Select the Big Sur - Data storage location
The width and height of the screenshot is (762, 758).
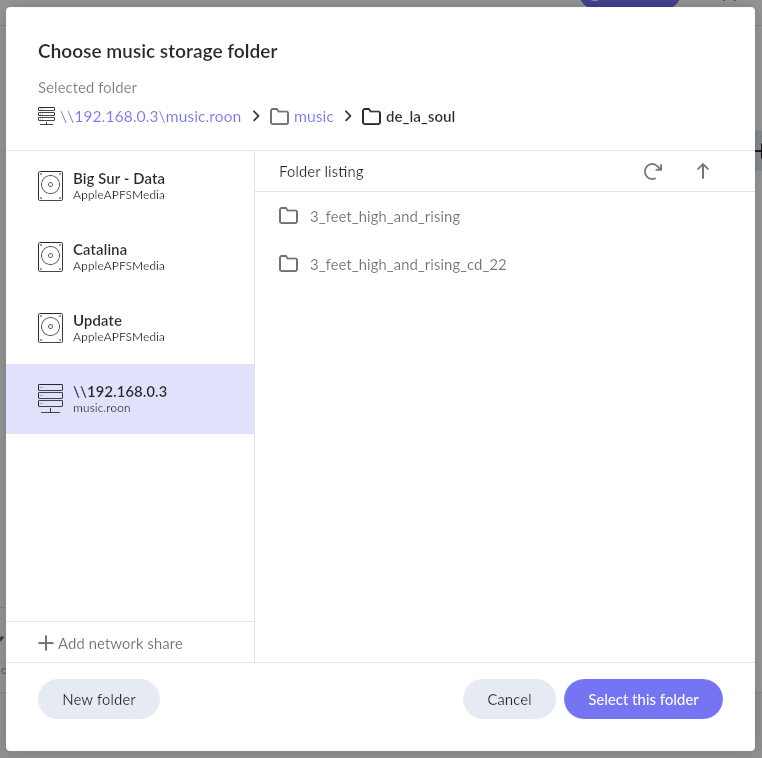coord(118,186)
